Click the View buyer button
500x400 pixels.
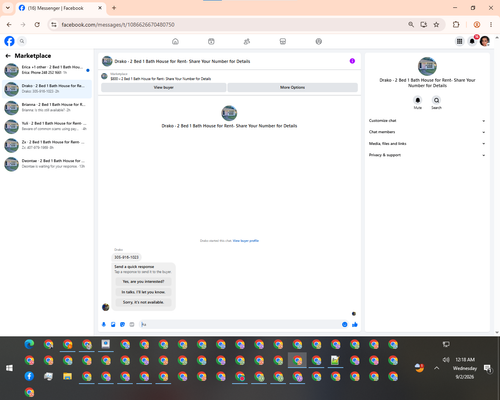tap(163, 87)
